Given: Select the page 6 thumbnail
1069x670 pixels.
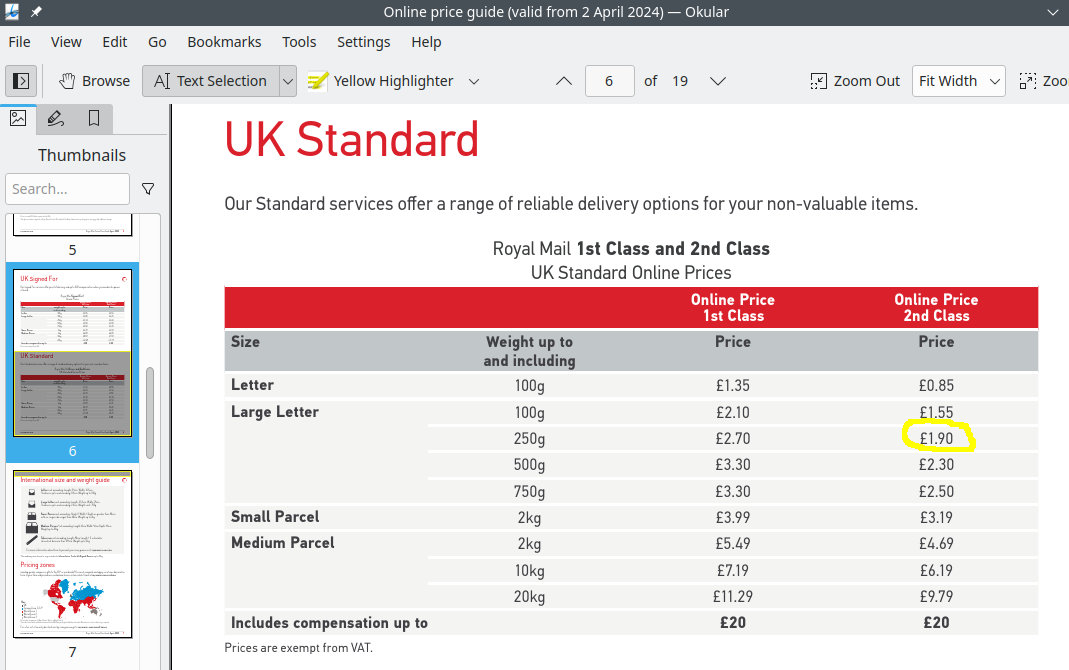Looking at the screenshot, I should [72, 353].
